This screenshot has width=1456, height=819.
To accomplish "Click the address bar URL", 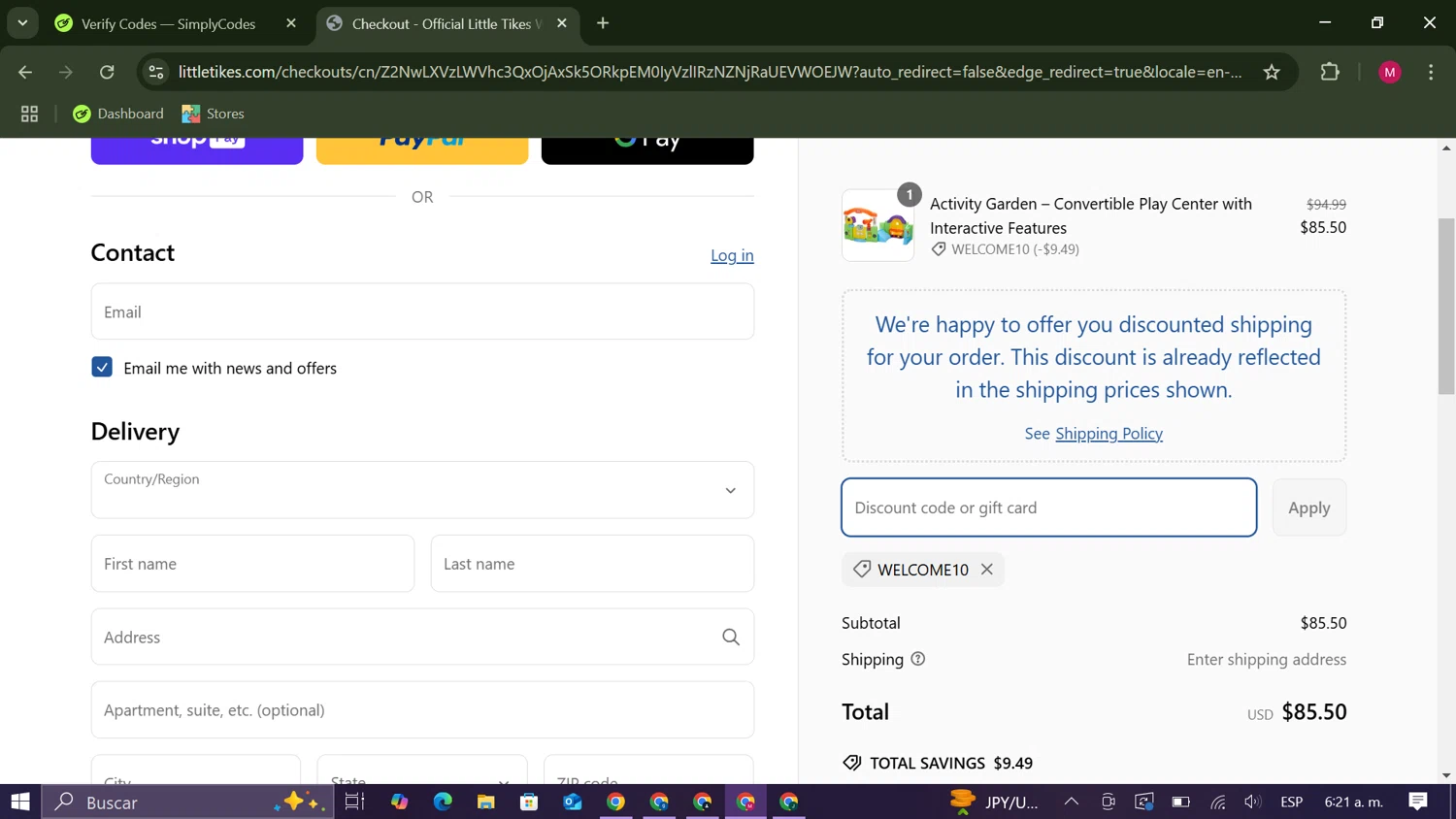I will click(x=710, y=72).
